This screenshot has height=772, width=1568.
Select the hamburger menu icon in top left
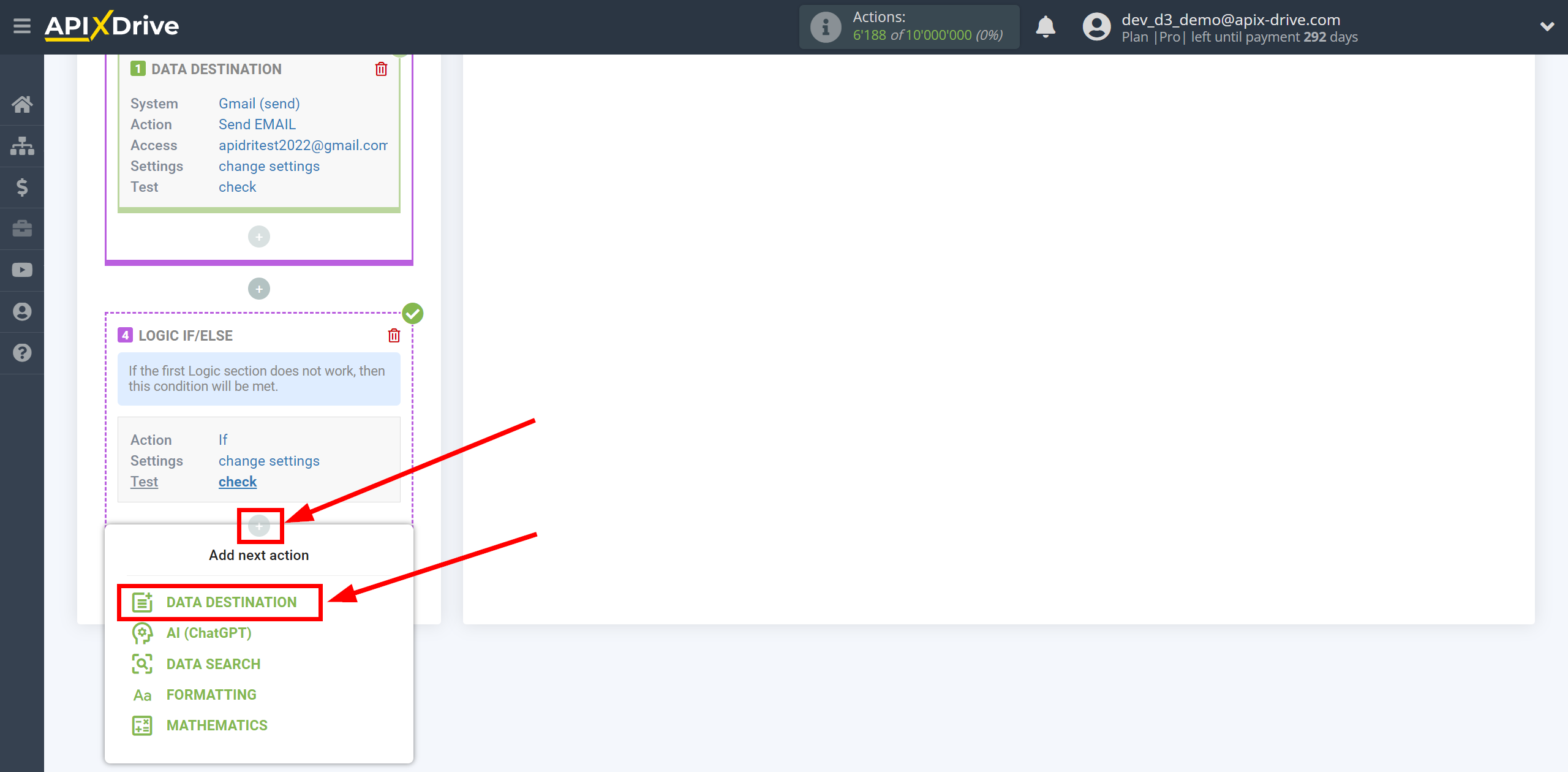(x=22, y=25)
